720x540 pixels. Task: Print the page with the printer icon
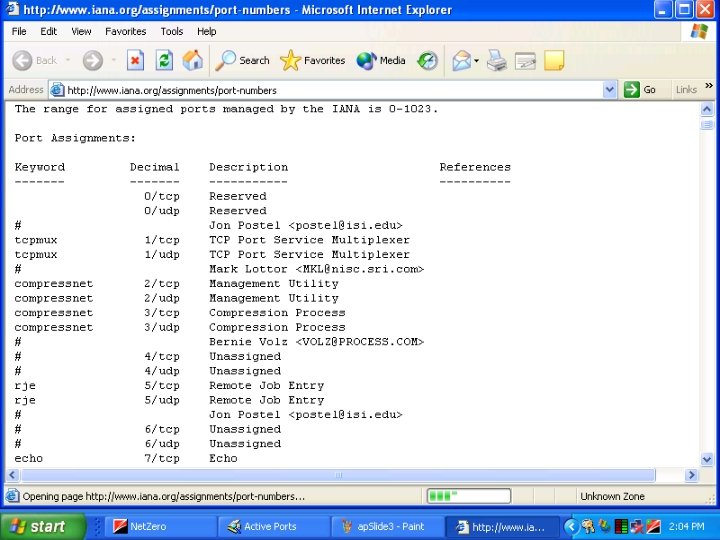pyautogui.click(x=496, y=61)
